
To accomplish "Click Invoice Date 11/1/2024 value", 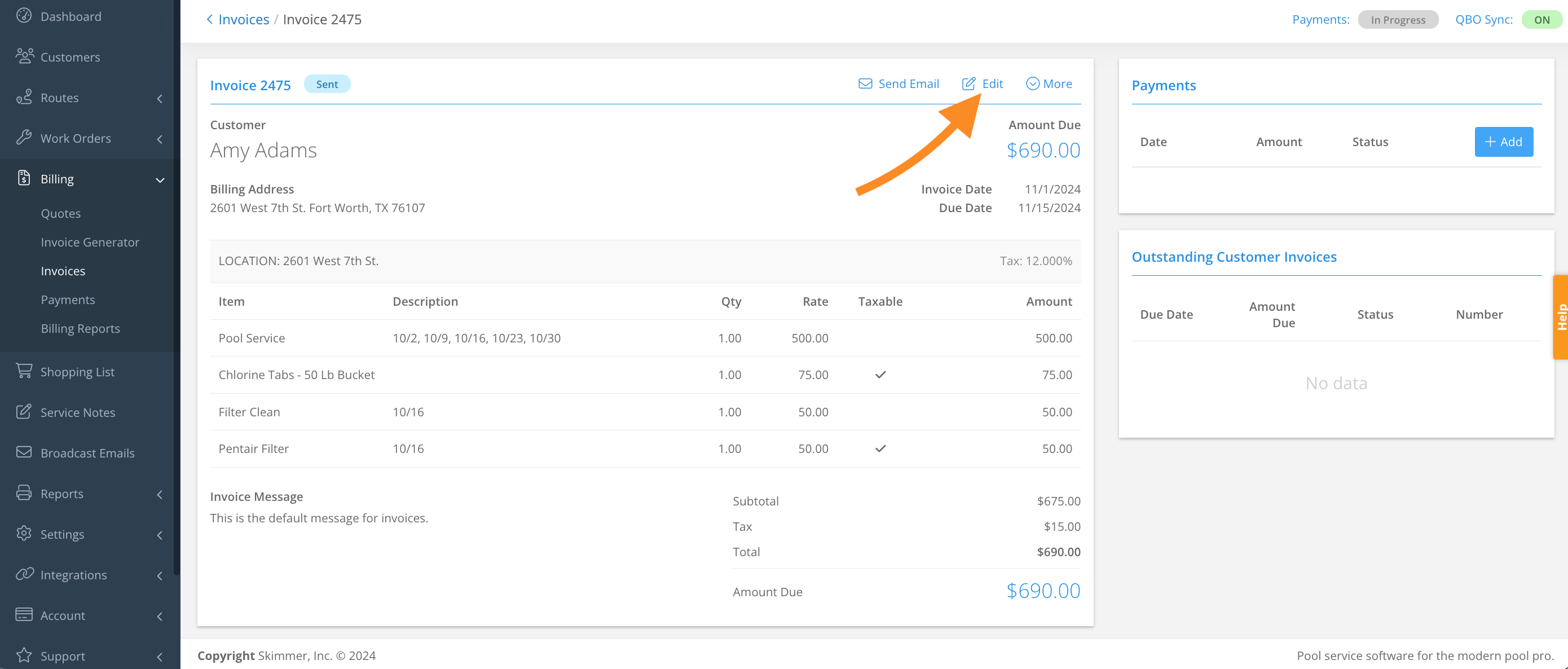I will 1052,190.
